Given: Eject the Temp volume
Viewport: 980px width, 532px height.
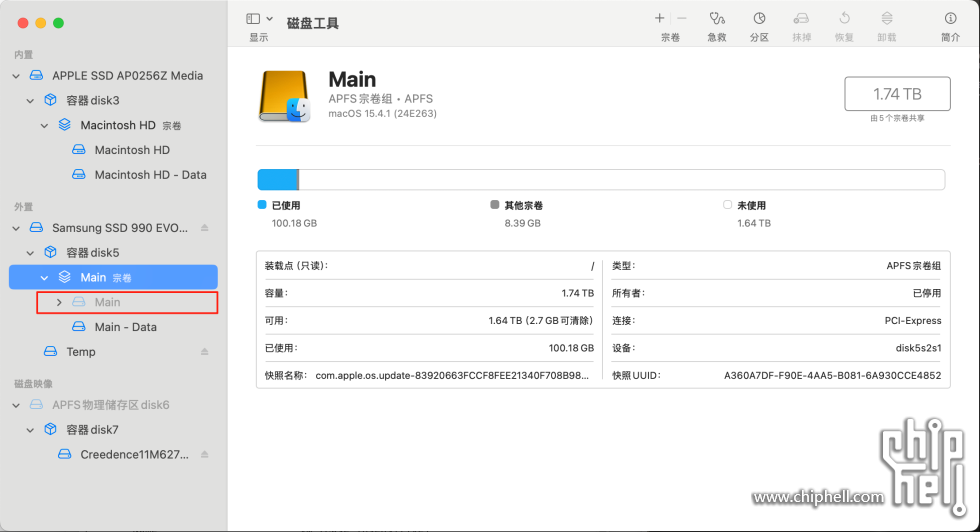Looking at the screenshot, I should 204,352.
